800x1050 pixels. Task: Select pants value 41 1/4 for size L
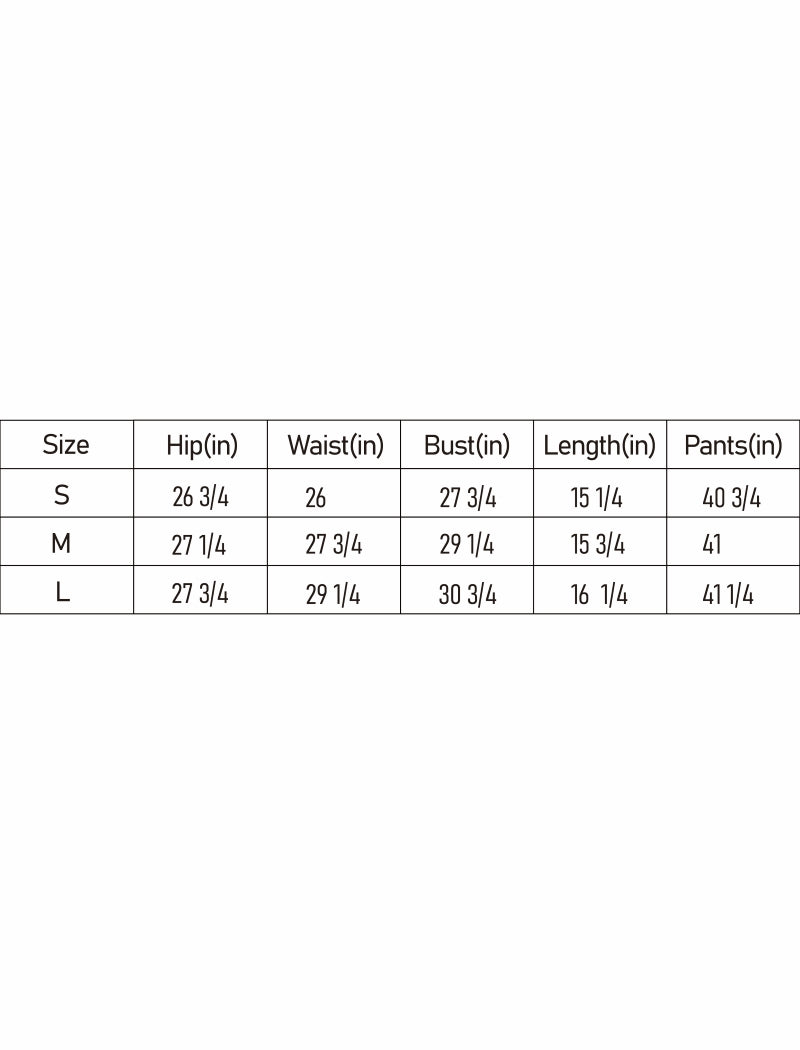coord(728,595)
